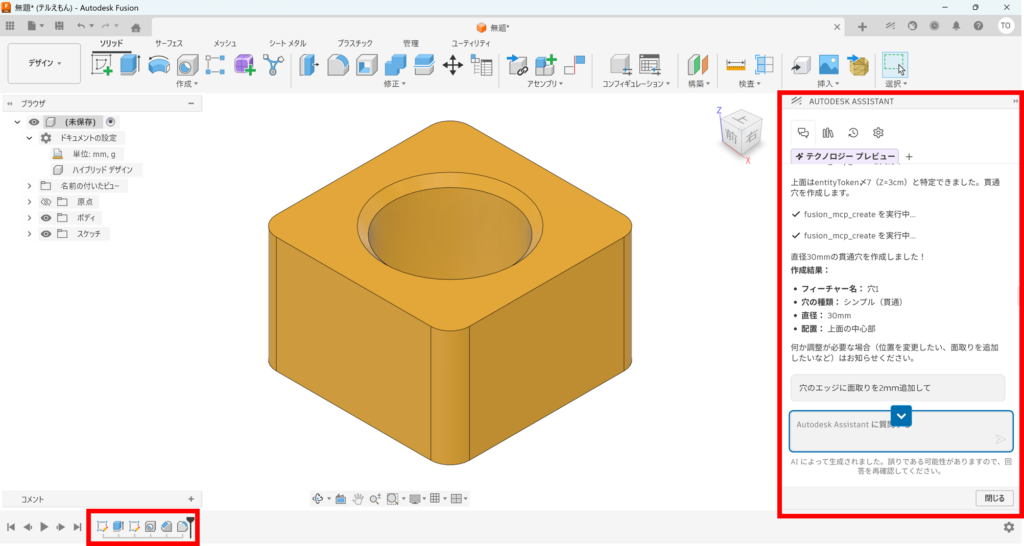Activate the (未保存) component radio button
Viewport: 1024px width, 546px height.
point(111,121)
